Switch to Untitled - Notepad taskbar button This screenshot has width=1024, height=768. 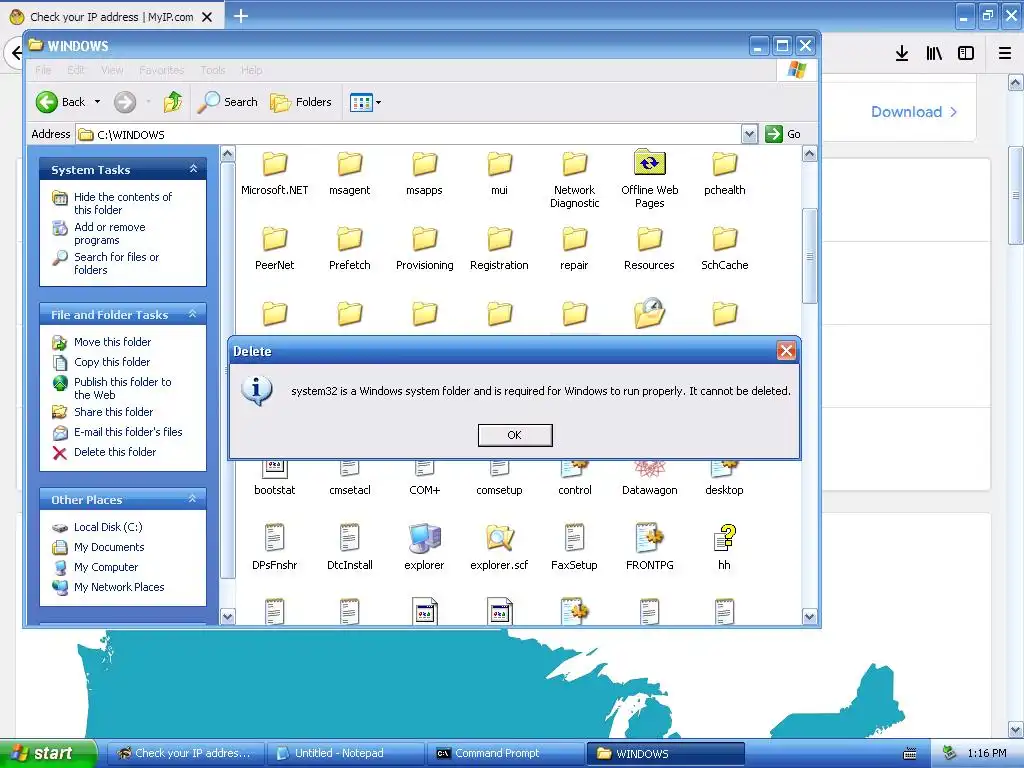point(347,754)
